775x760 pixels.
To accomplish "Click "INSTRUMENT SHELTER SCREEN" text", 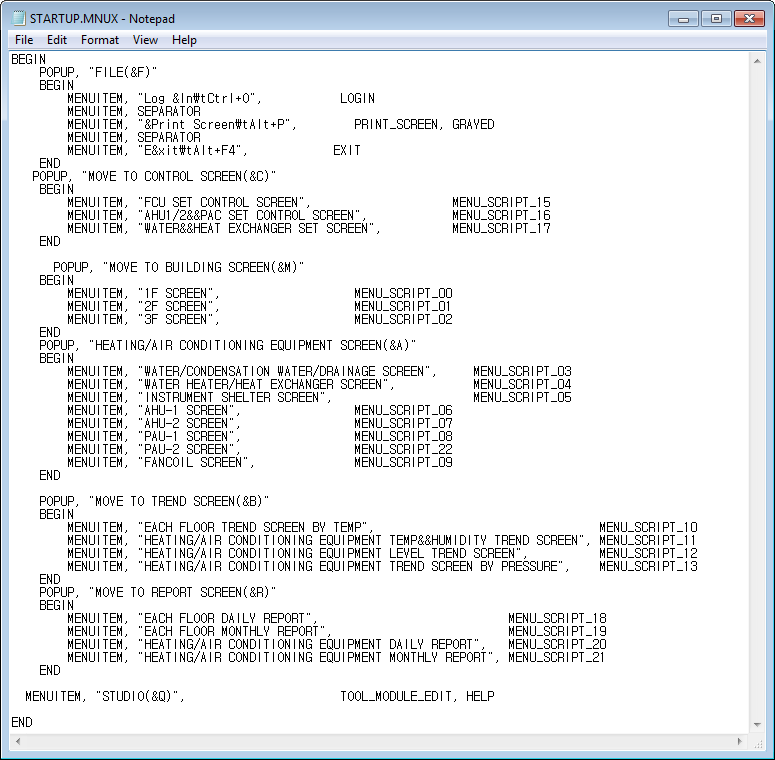I will [231, 397].
